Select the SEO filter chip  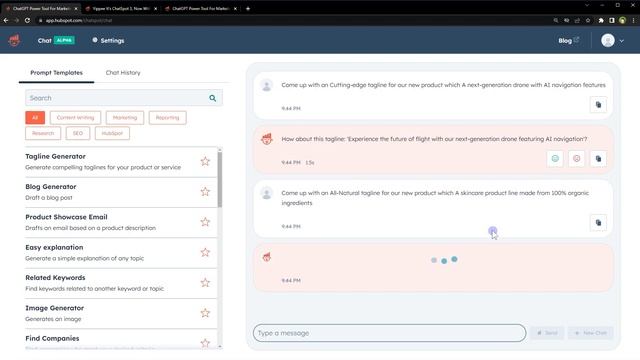tap(78, 133)
